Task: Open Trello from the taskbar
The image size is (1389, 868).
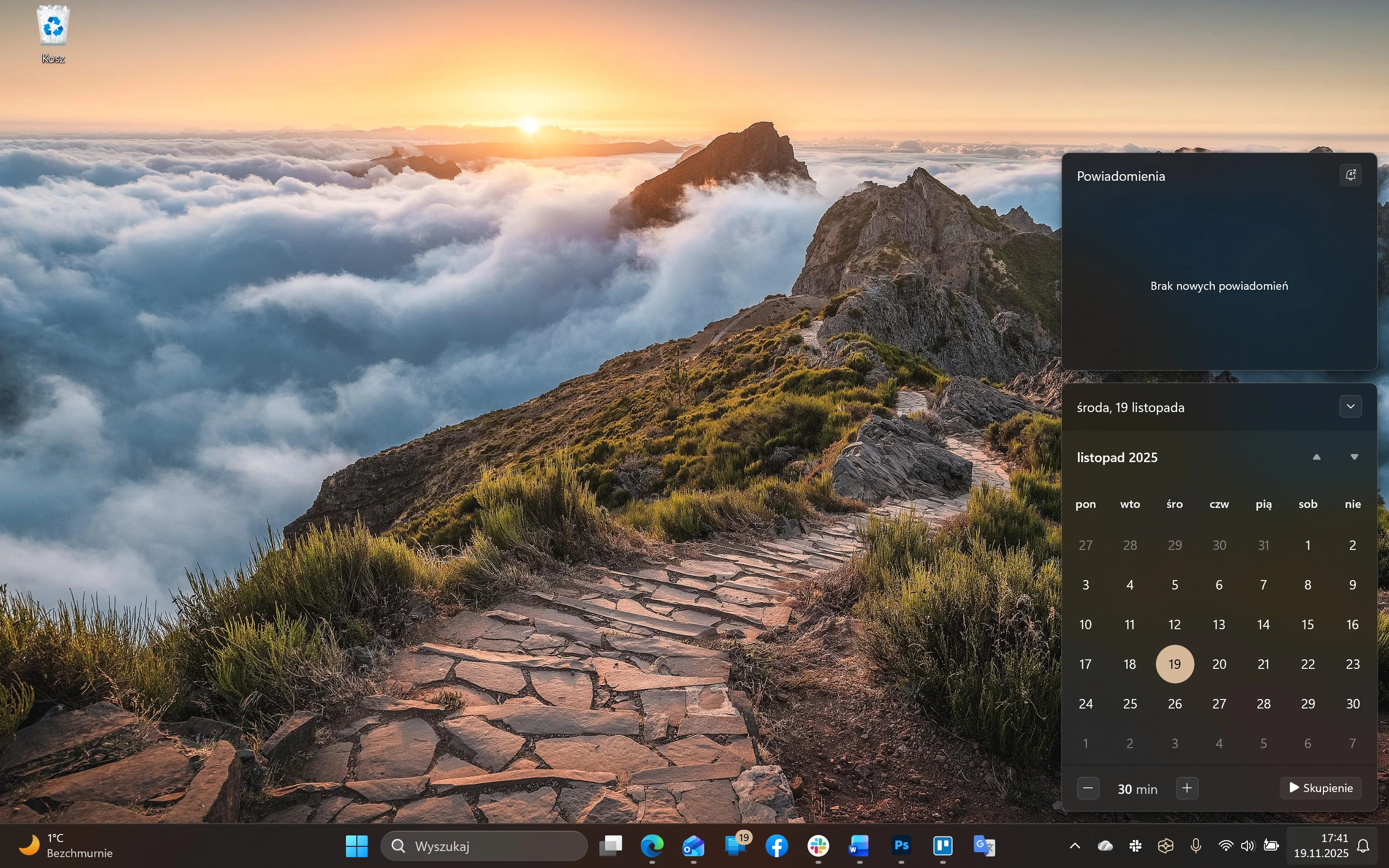Action: pos(943,845)
